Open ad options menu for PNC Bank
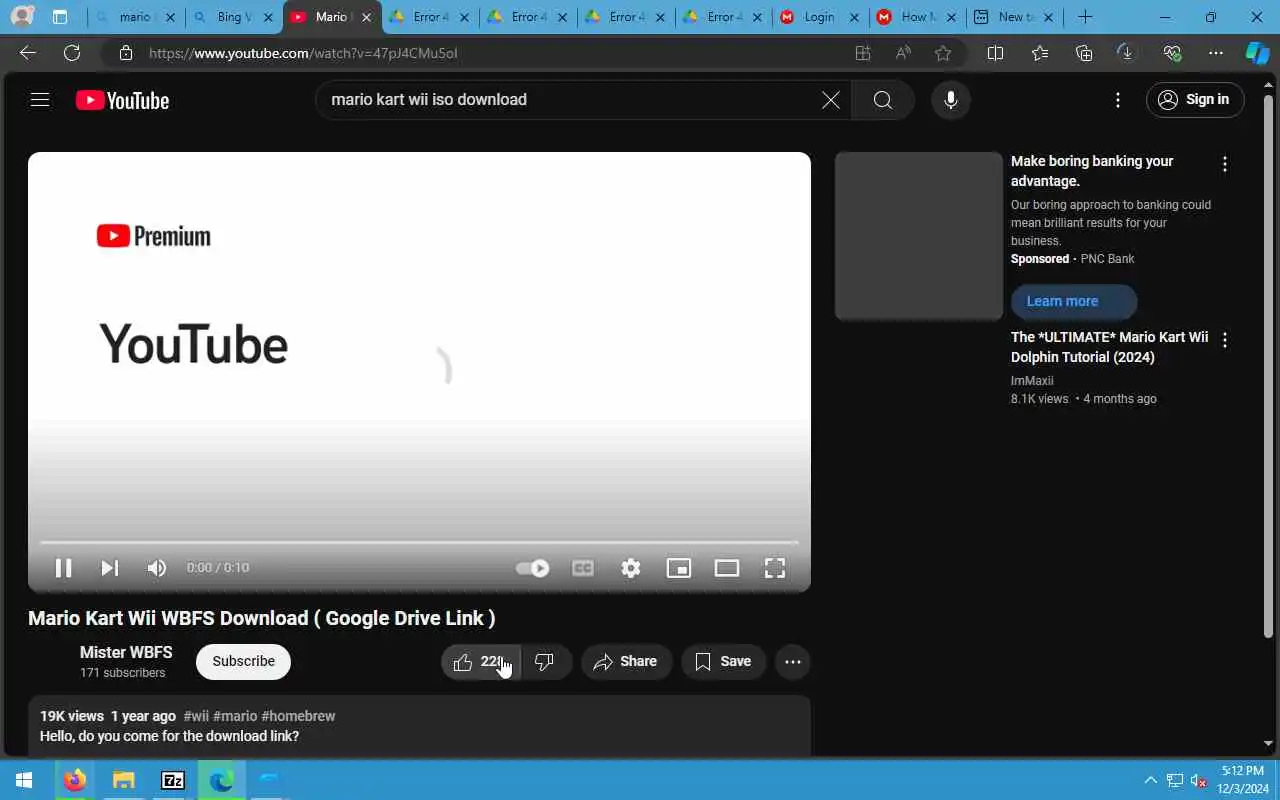 coord(1225,164)
